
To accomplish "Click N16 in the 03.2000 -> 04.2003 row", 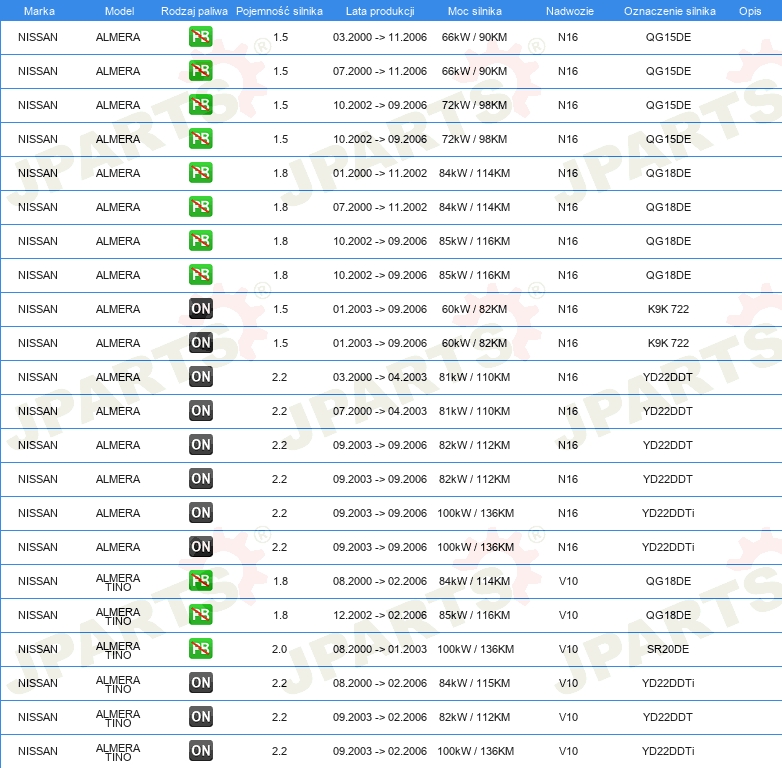I will click(x=568, y=377).
